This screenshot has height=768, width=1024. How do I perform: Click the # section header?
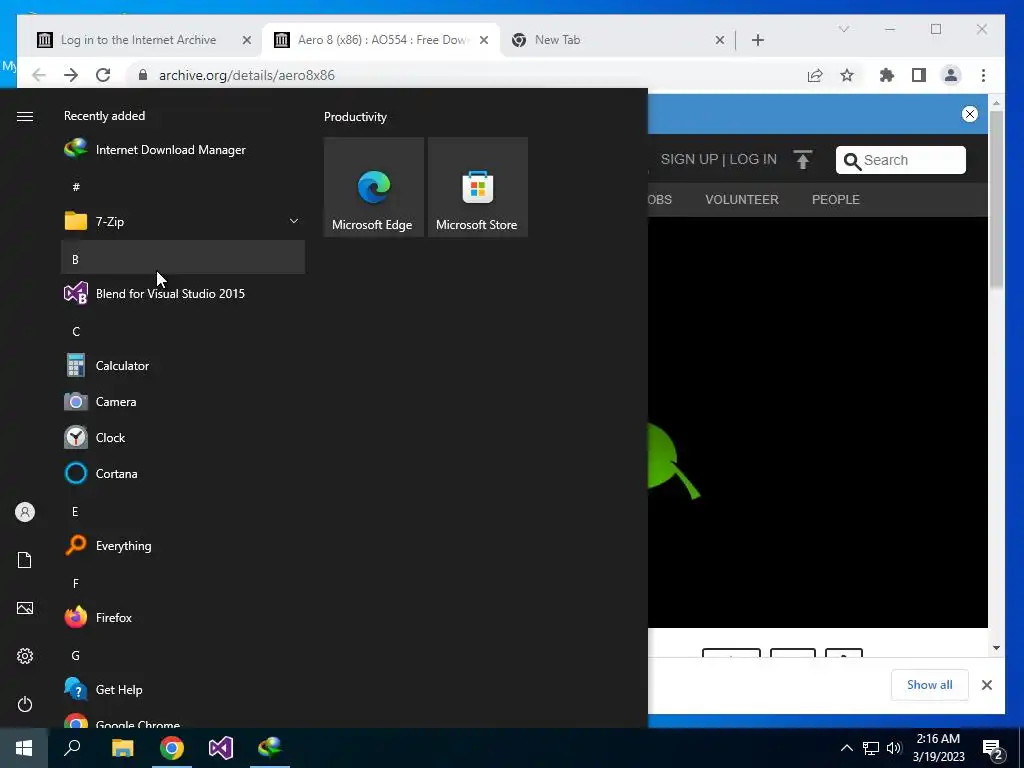(183, 187)
